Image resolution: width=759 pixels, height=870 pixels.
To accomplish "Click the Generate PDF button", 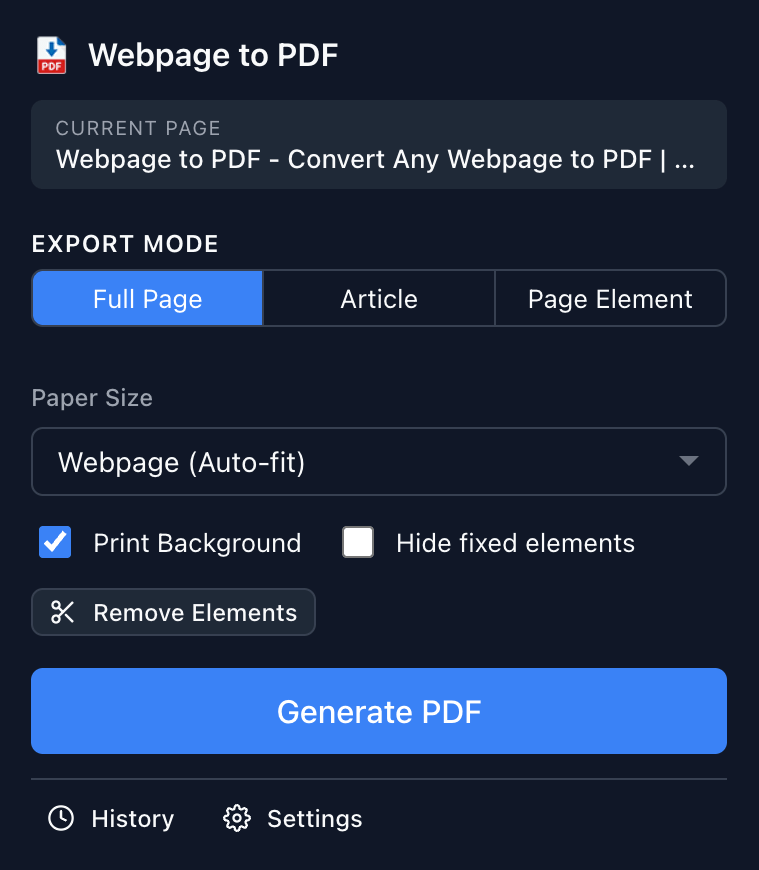I will [x=379, y=711].
